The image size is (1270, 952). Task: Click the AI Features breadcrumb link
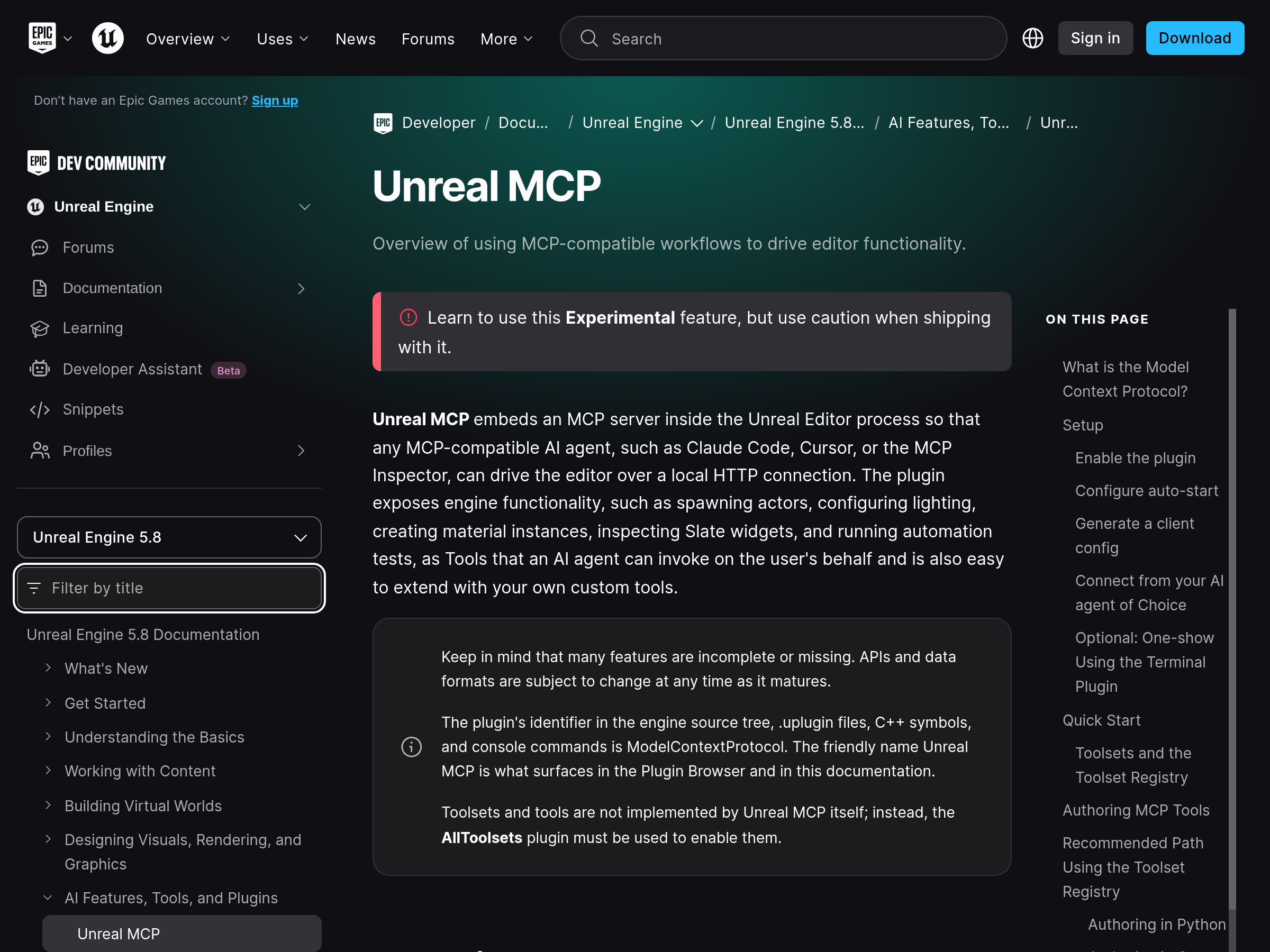pyautogui.click(x=948, y=123)
